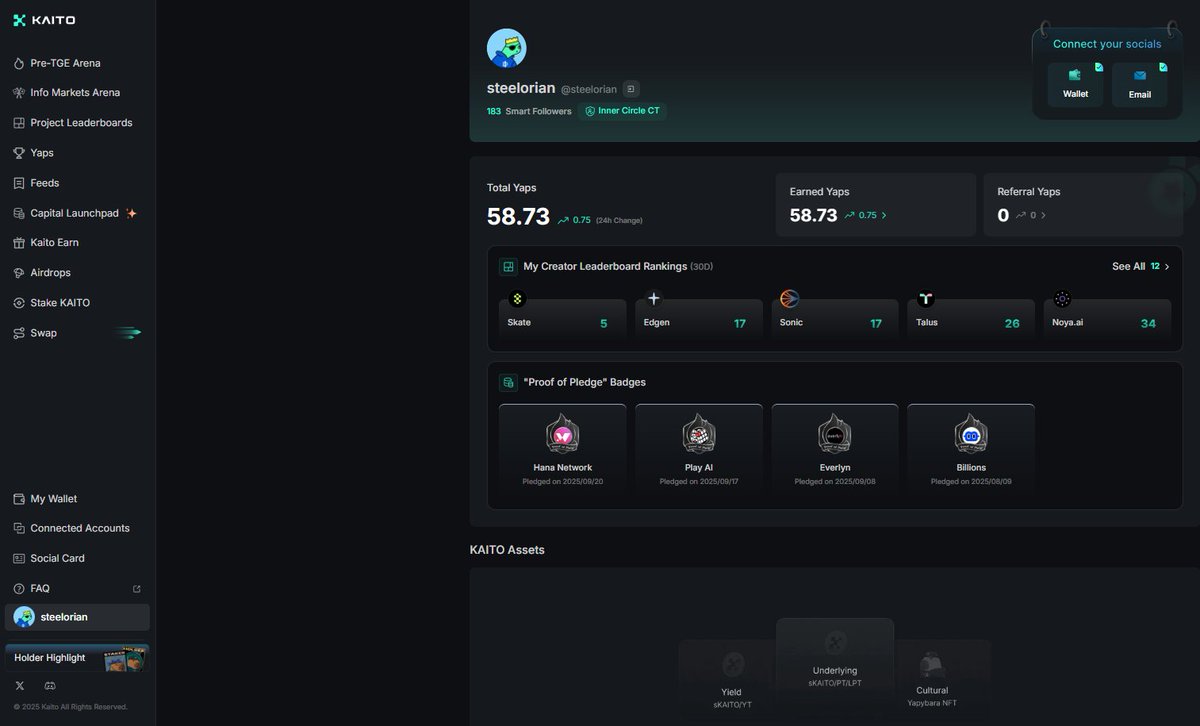Open Stake KAITO page

click(x=60, y=303)
